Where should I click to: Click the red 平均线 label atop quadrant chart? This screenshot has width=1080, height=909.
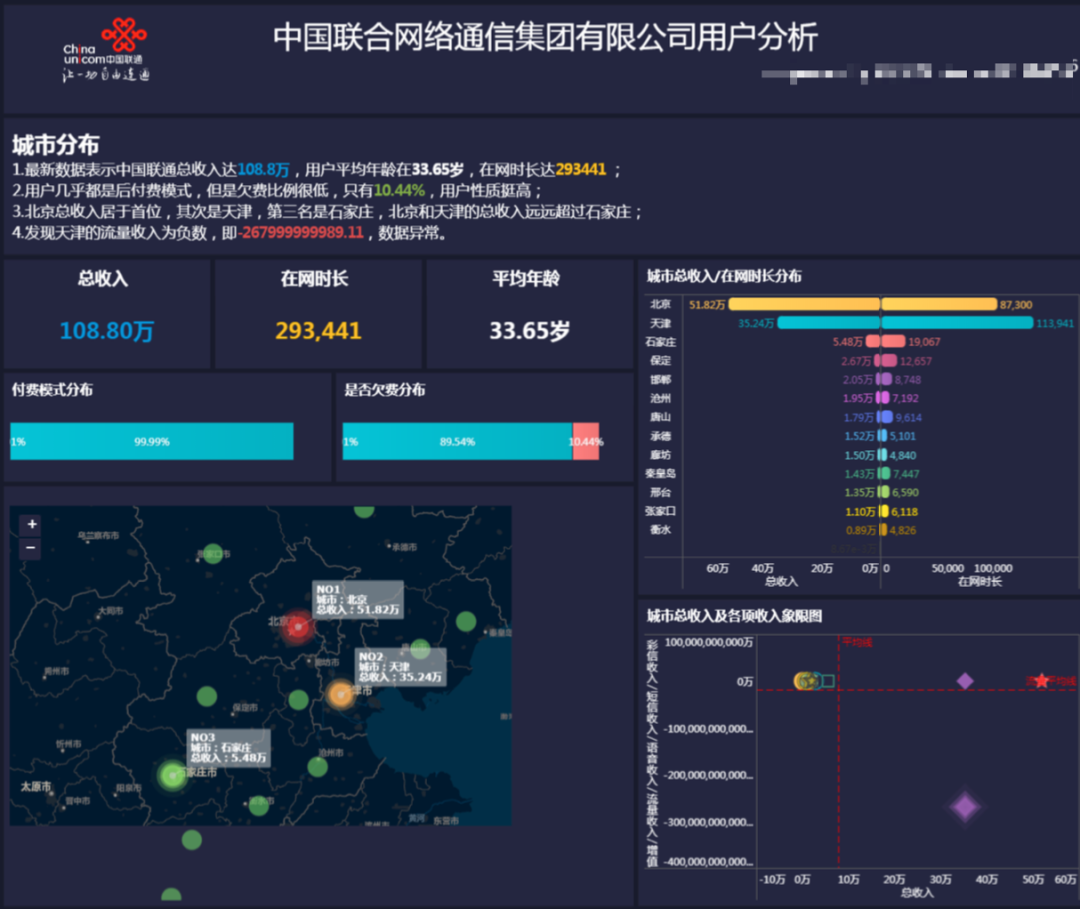tap(857, 642)
